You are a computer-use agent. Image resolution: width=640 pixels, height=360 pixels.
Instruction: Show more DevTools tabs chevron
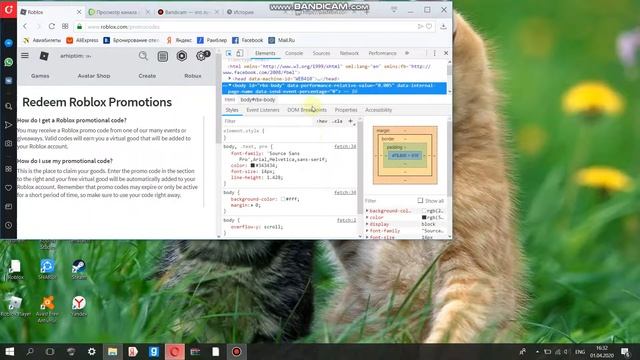click(x=407, y=53)
